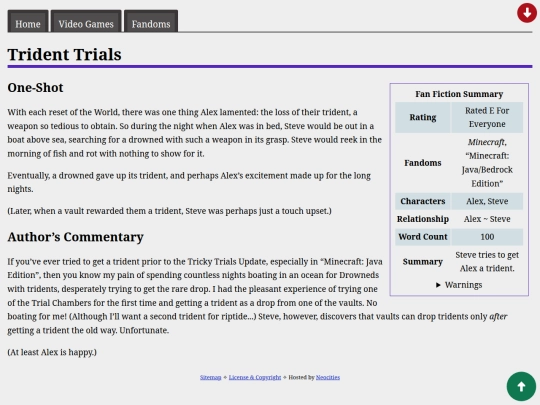Screen dimensions: 540x405
Task: Click the green scroll-to-top arrow icon
Action: click(521, 386)
